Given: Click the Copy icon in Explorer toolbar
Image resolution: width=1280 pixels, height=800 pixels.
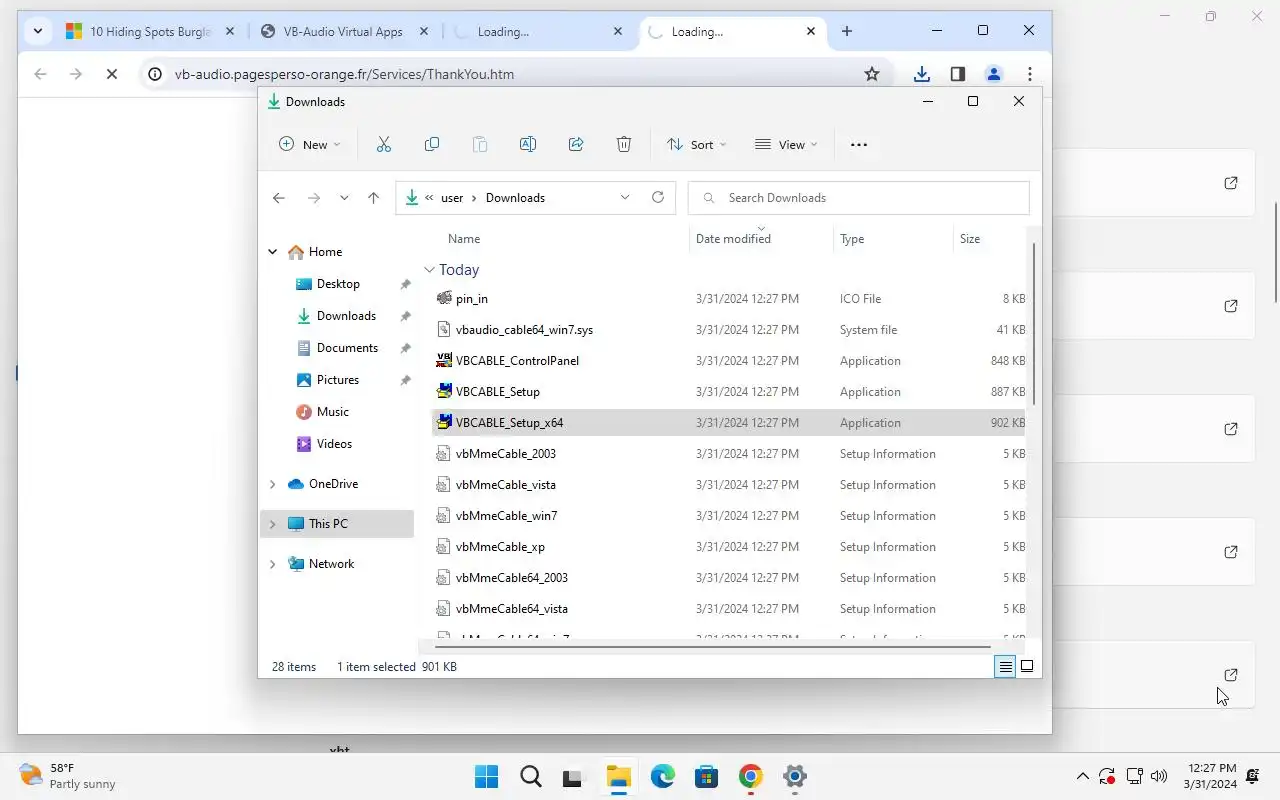Looking at the screenshot, I should [x=432, y=144].
